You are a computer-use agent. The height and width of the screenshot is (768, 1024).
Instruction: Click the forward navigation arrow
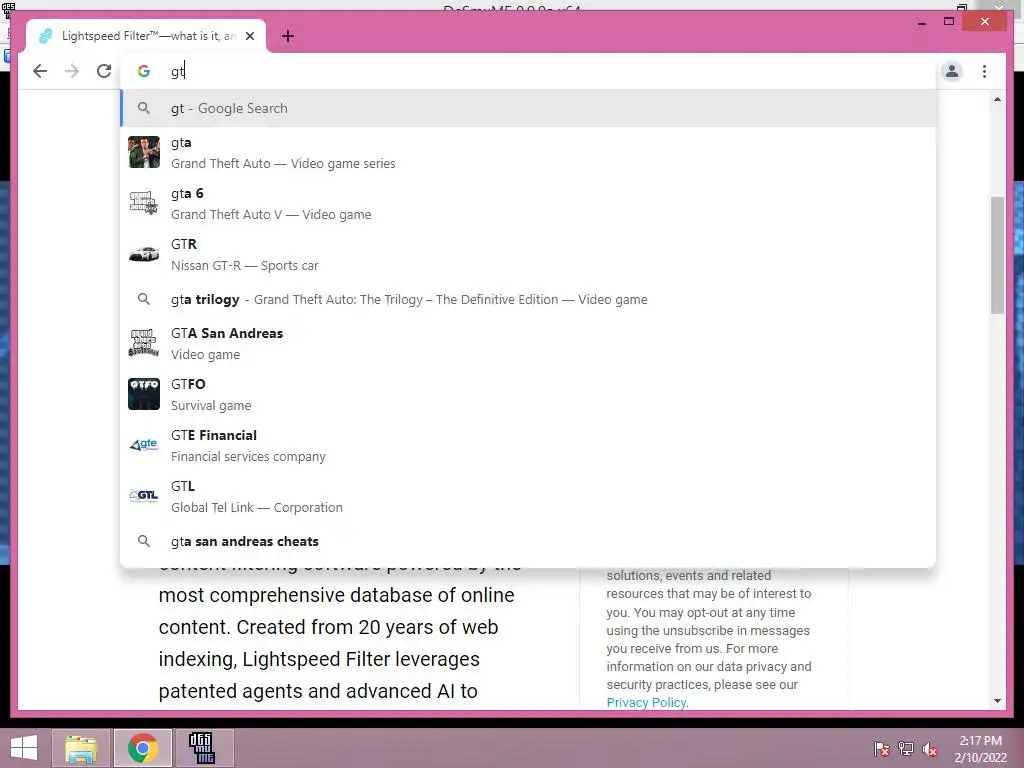pyautogui.click(x=72, y=71)
